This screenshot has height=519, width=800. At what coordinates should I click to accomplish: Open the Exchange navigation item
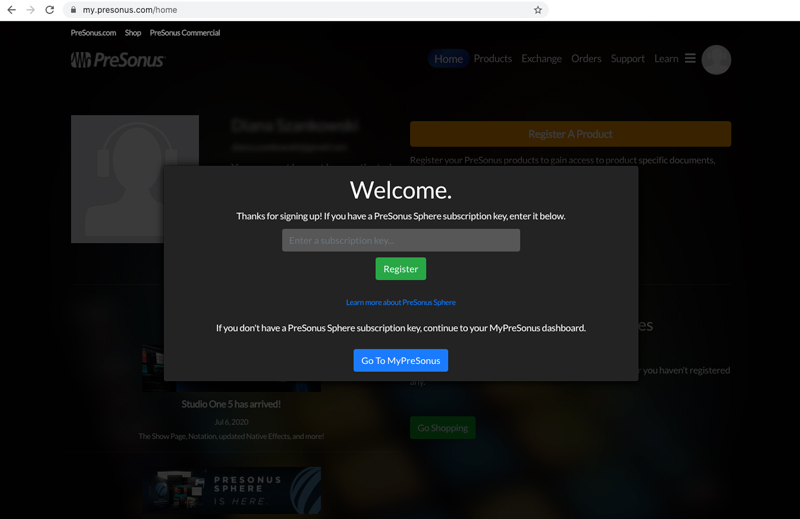541,59
